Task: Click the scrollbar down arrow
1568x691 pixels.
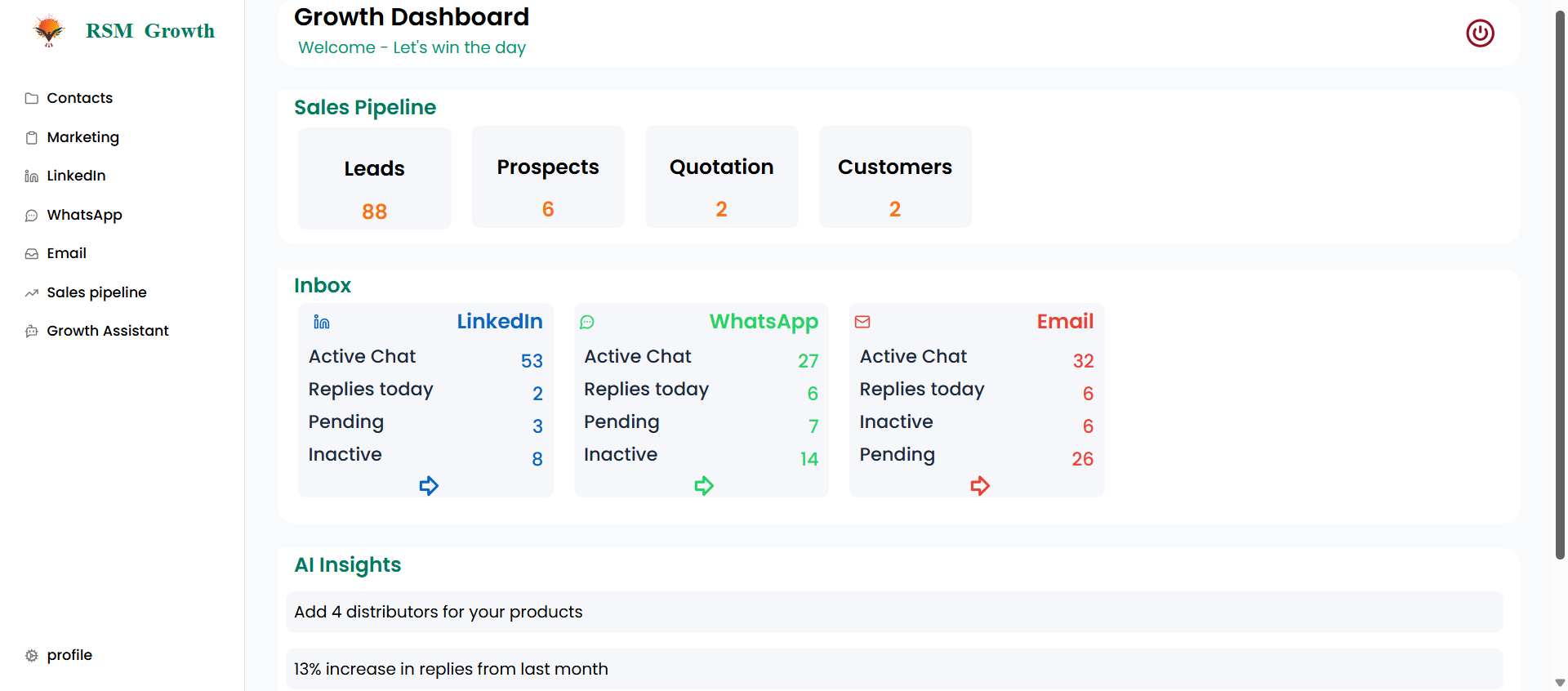Action: tap(1561, 683)
